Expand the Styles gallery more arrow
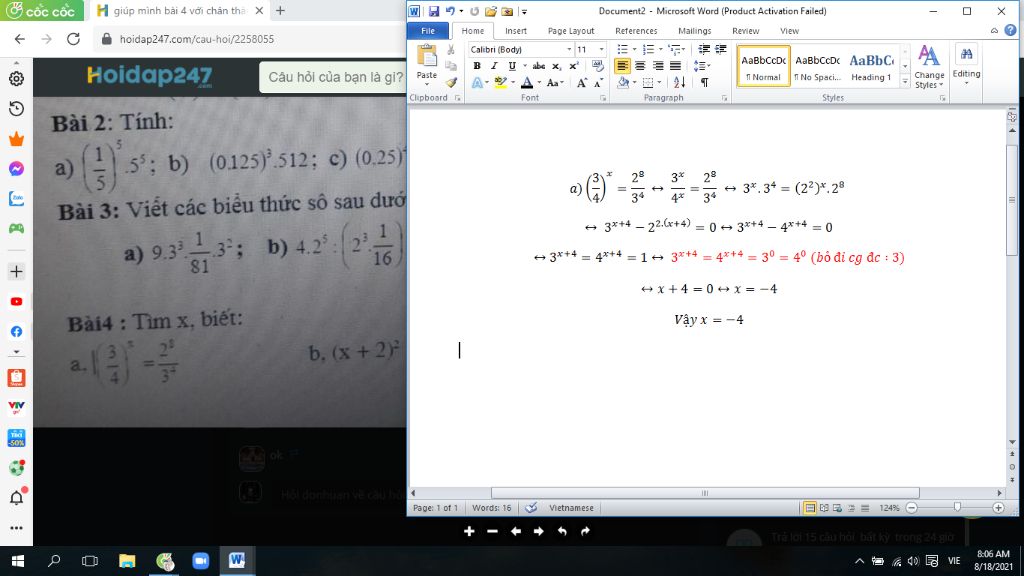This screenshot has height=576, width=1024. pos(905,82)
